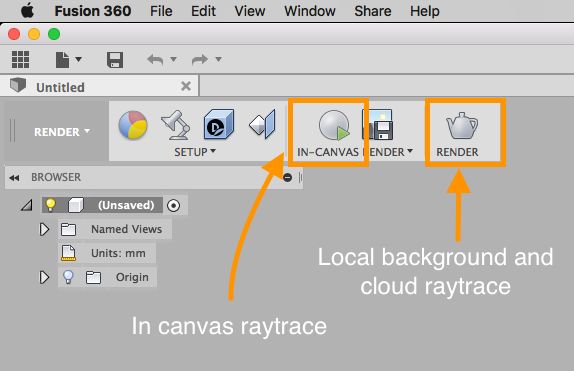Open the Share menu
Image resolution: width=574 pixels, height=371 pixels.
pyautogui.click(x=373, y=11)
